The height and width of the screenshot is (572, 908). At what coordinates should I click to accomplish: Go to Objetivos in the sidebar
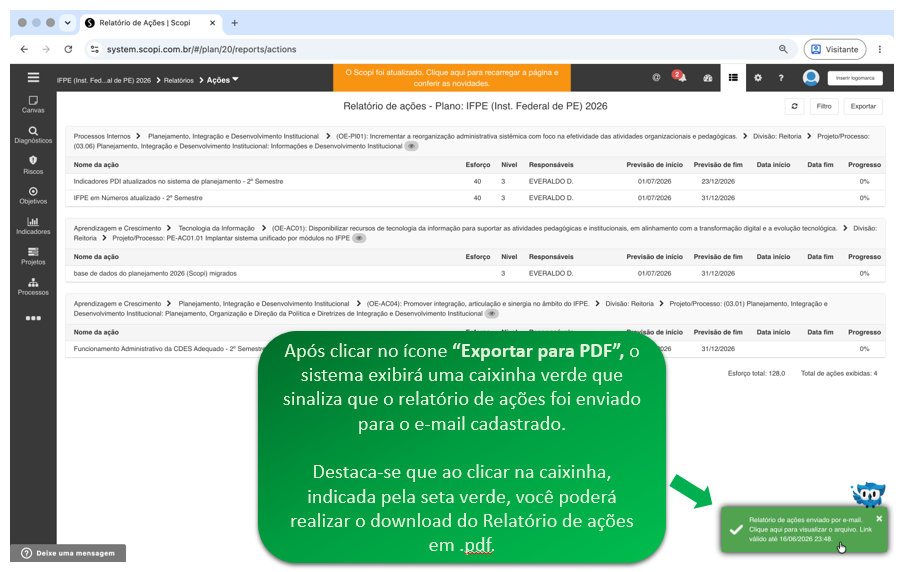coord(33,196)
